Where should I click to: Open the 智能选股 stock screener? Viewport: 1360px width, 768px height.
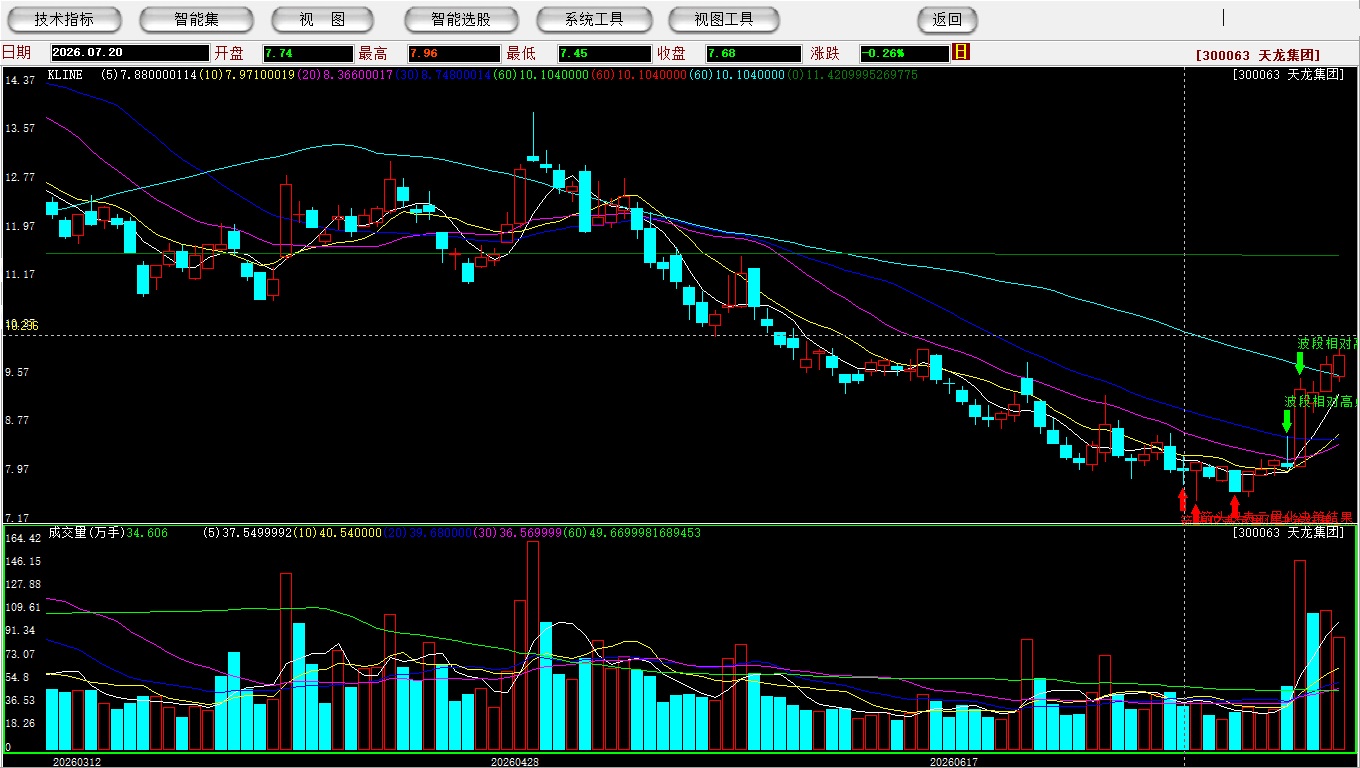pos(461,19)
